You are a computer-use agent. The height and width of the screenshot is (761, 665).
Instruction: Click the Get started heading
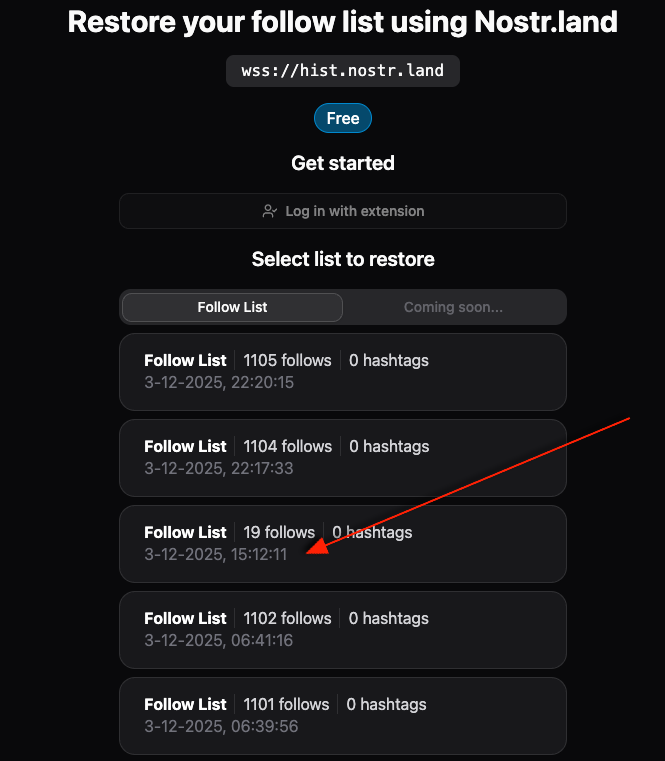342,163
